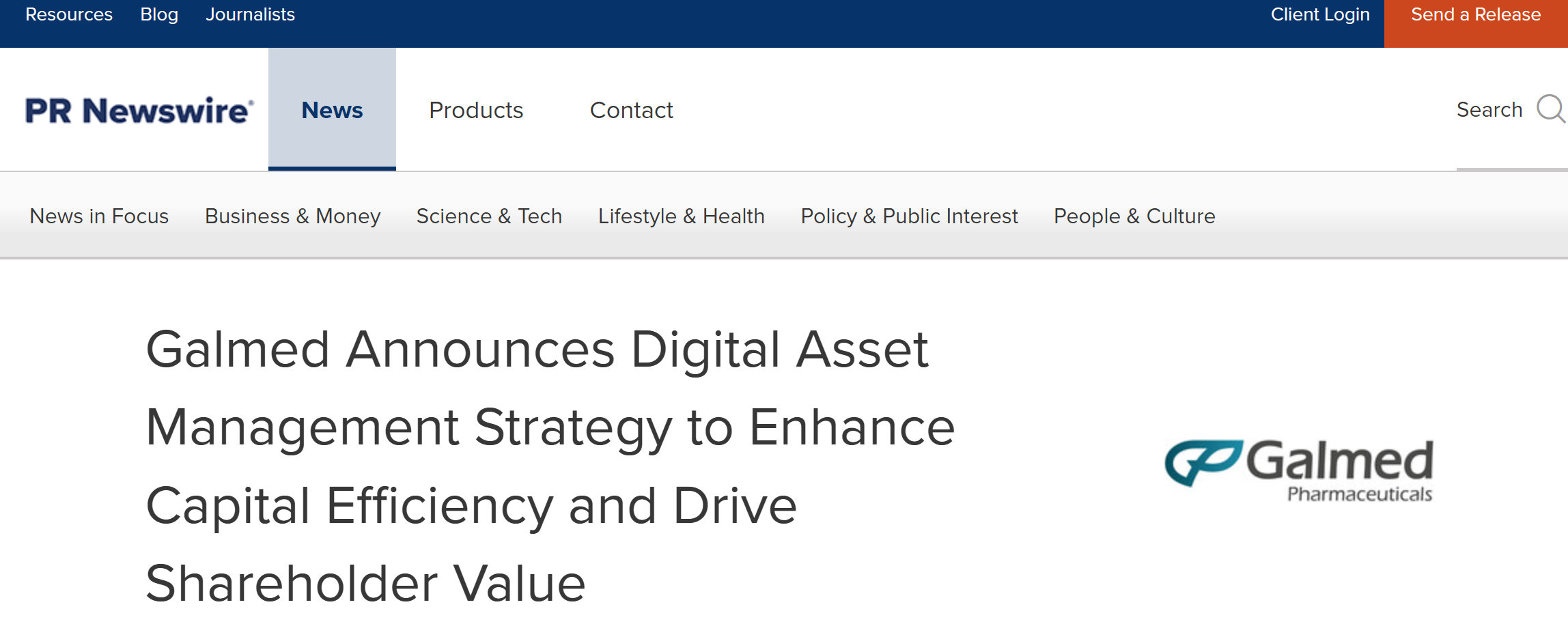Open the People & Culture category
The height and width of the screenshot is (624, 1568).
point(1134,216)
